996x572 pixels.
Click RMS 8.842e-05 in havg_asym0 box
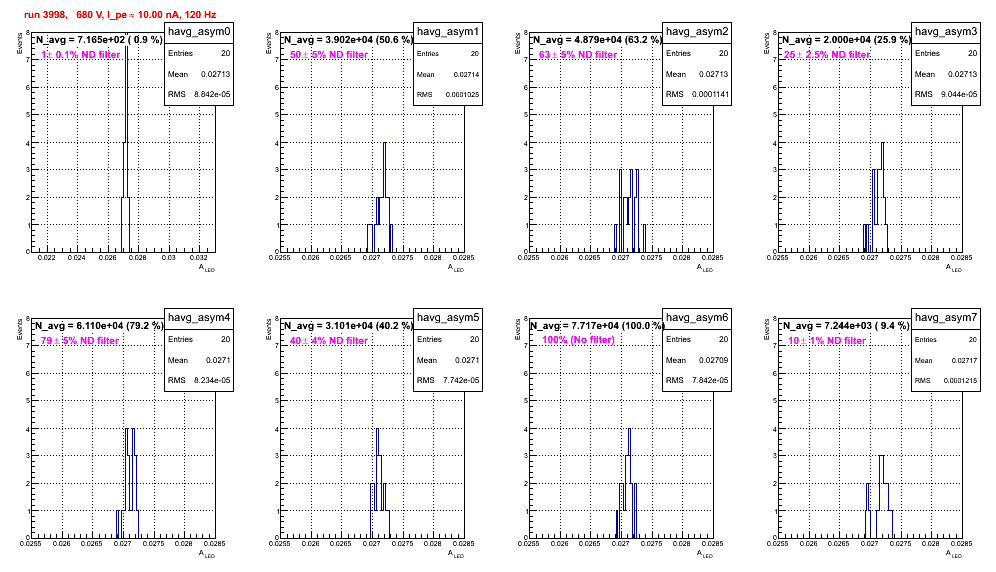coord(199,94)
